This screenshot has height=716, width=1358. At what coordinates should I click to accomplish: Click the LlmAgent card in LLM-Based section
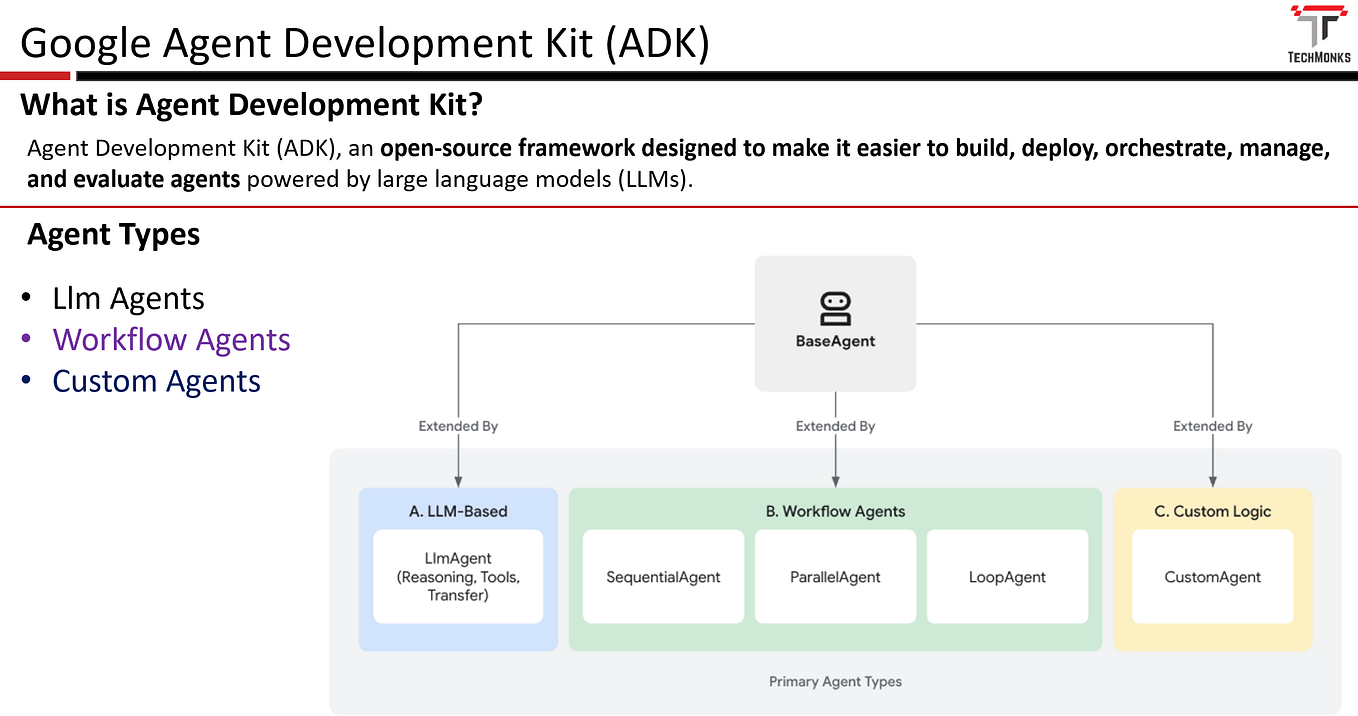coord(458,577)
